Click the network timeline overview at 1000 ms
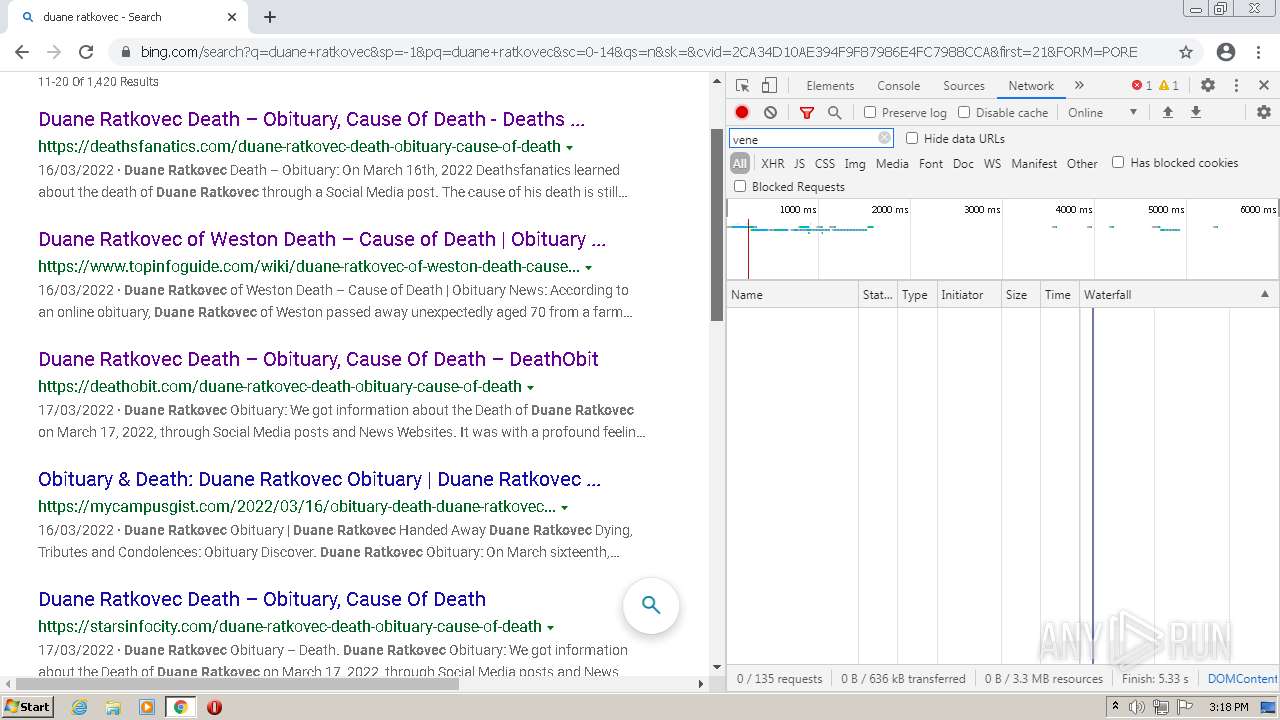The image size is (1280, 720). [x=798, y=210]
